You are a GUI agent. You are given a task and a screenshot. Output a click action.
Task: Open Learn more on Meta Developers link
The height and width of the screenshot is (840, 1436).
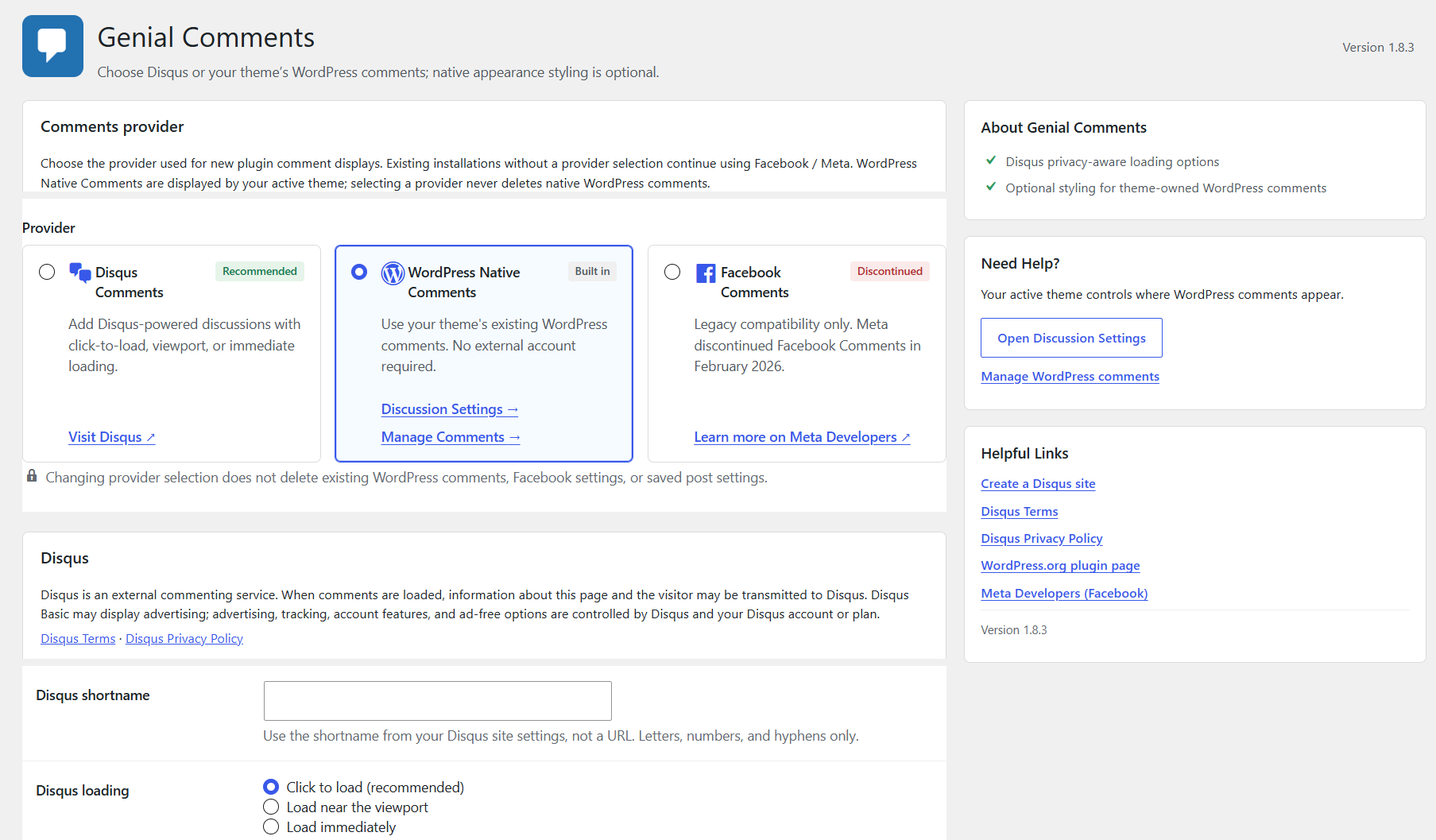(802, 437)
